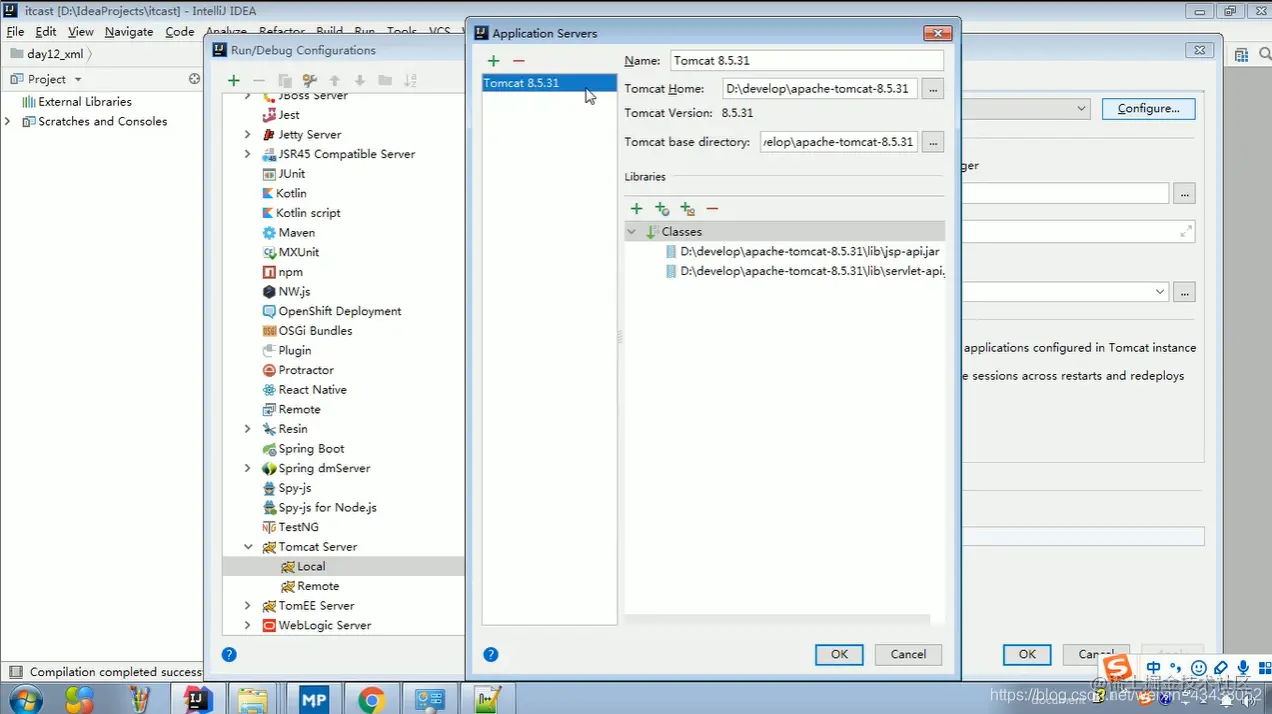Cancel the Application Servers dialog
1272x714 pixels.
point(908,654)
